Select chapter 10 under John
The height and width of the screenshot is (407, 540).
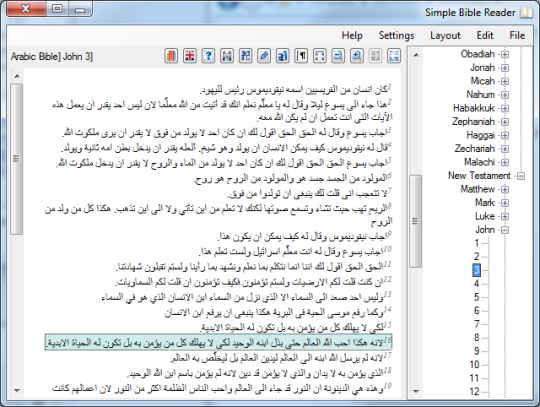click(475, 365)
